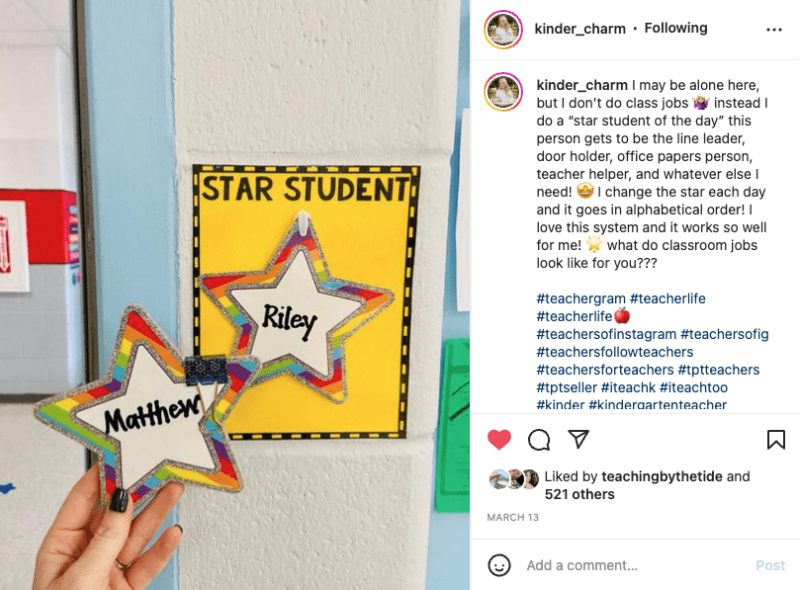The height and width of the screenshot is (590, 800).
Task: Click the caption kinder_charm avatar
Action: (503, 92)
